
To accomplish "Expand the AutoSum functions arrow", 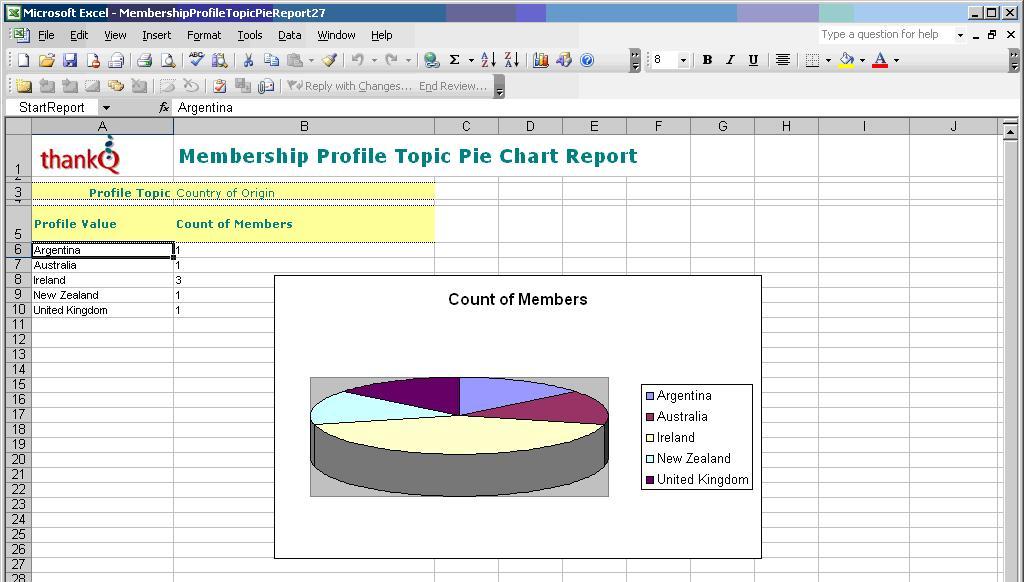I will coord(471,60).
